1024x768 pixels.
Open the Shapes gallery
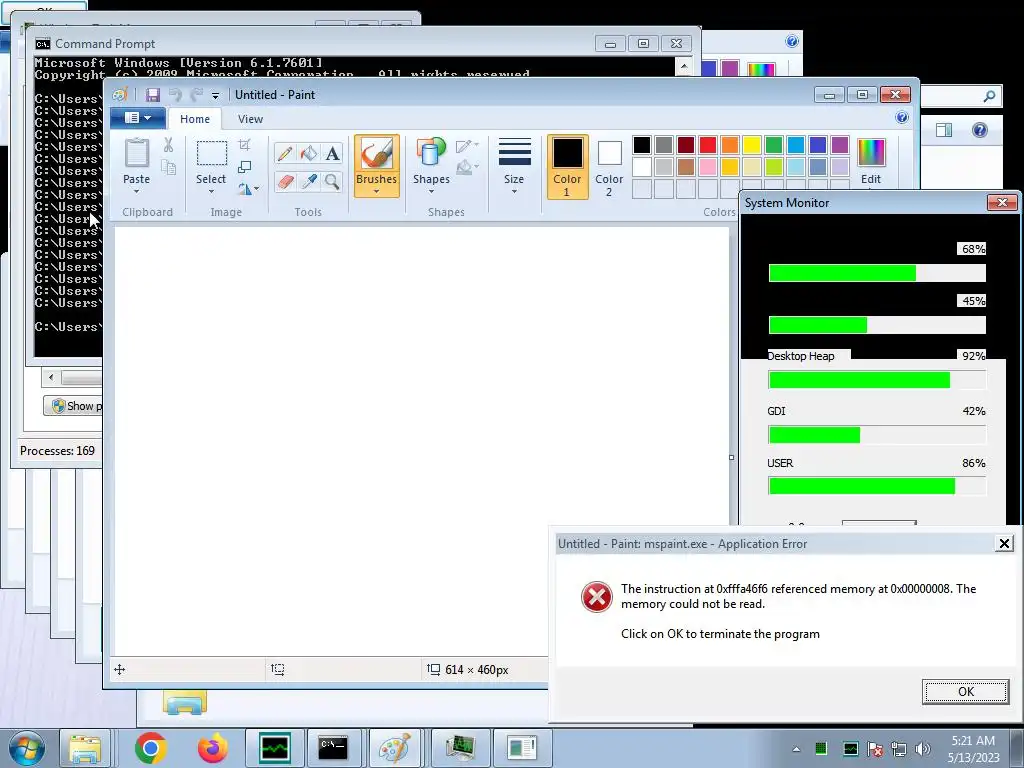[x=431, y=167]
